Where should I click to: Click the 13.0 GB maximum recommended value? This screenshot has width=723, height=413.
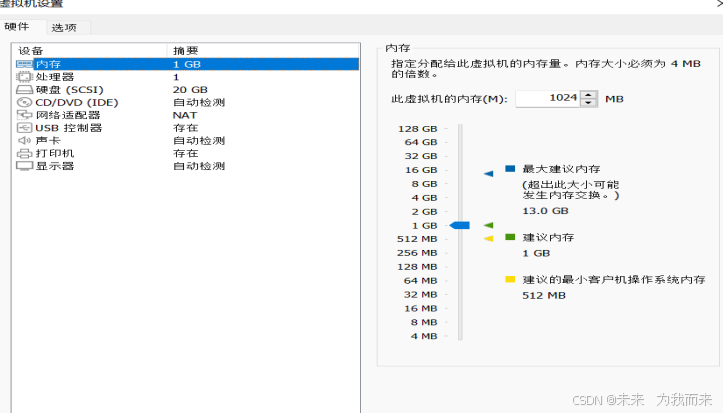click(x=545, y=211)
